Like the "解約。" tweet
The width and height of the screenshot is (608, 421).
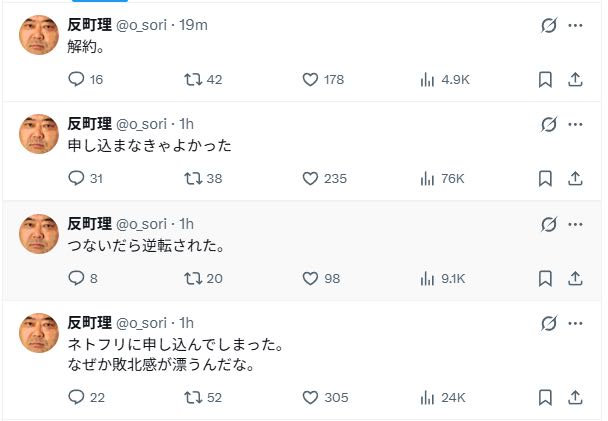[x=310, y=80]
